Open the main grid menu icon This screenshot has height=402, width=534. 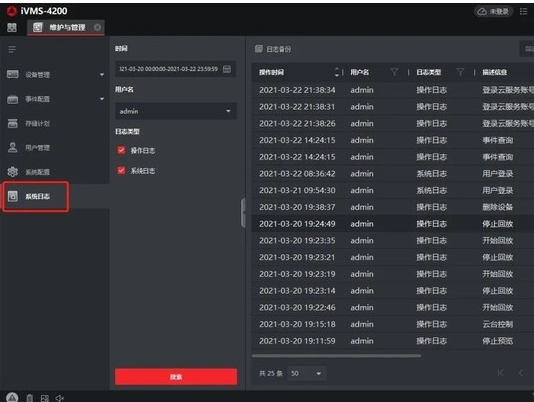(12, 28)
